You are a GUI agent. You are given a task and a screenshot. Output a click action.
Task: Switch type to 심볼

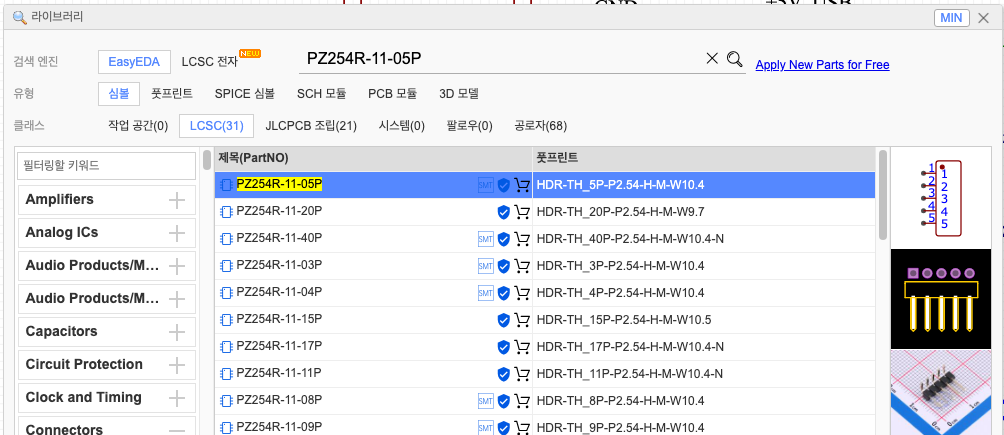click(118, 94)
